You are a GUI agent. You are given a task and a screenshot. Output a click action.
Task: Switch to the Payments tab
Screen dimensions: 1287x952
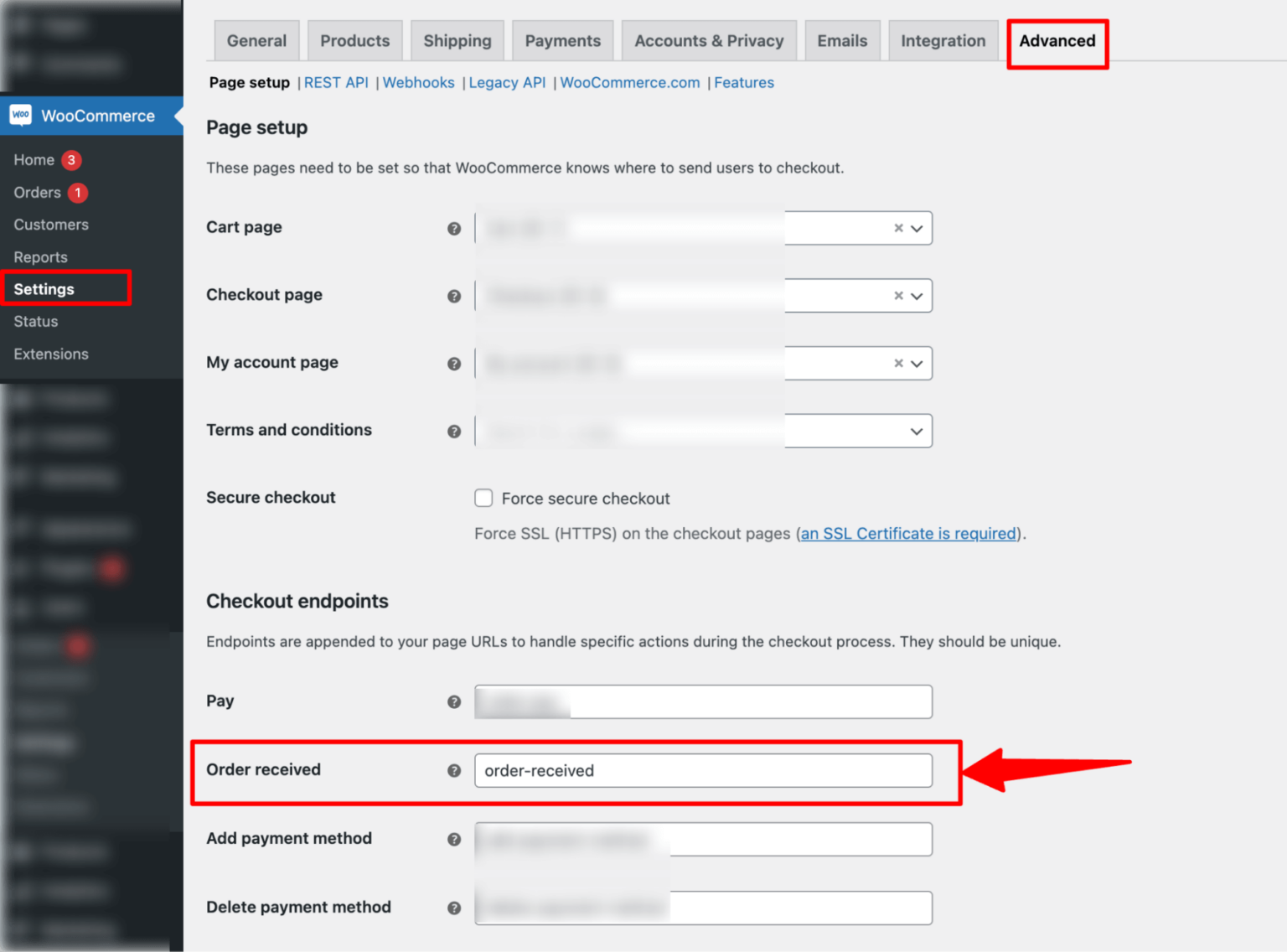pyautogui.click(x=562, y=40)
